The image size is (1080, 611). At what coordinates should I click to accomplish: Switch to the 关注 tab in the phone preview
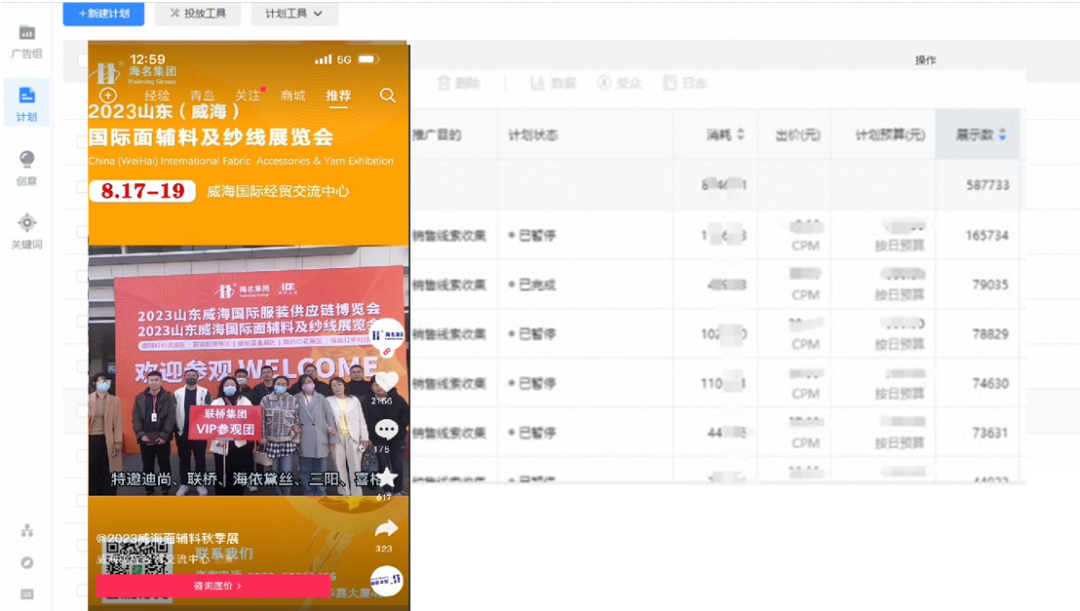click(247, 96)
